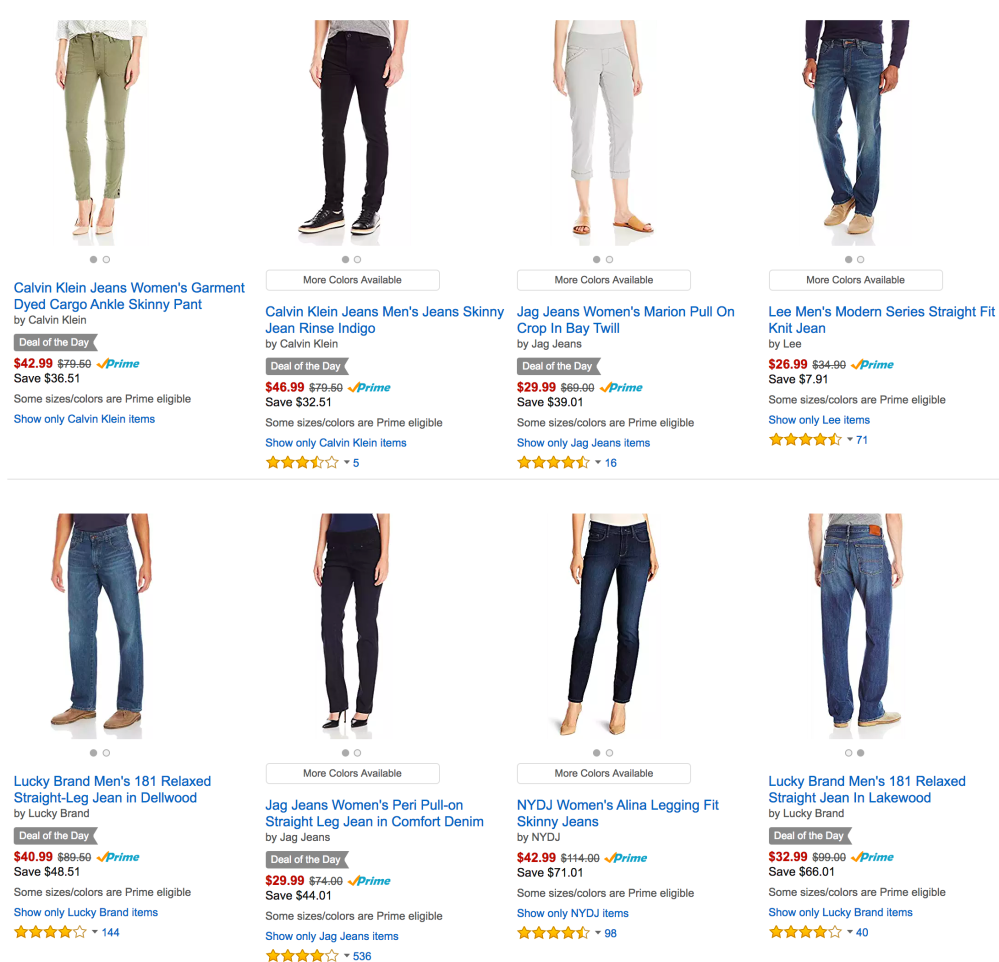Select first image dot under Lucky Brand Lakewood jean
Viewport: 999px width, 962px height.
coord(849,753)
